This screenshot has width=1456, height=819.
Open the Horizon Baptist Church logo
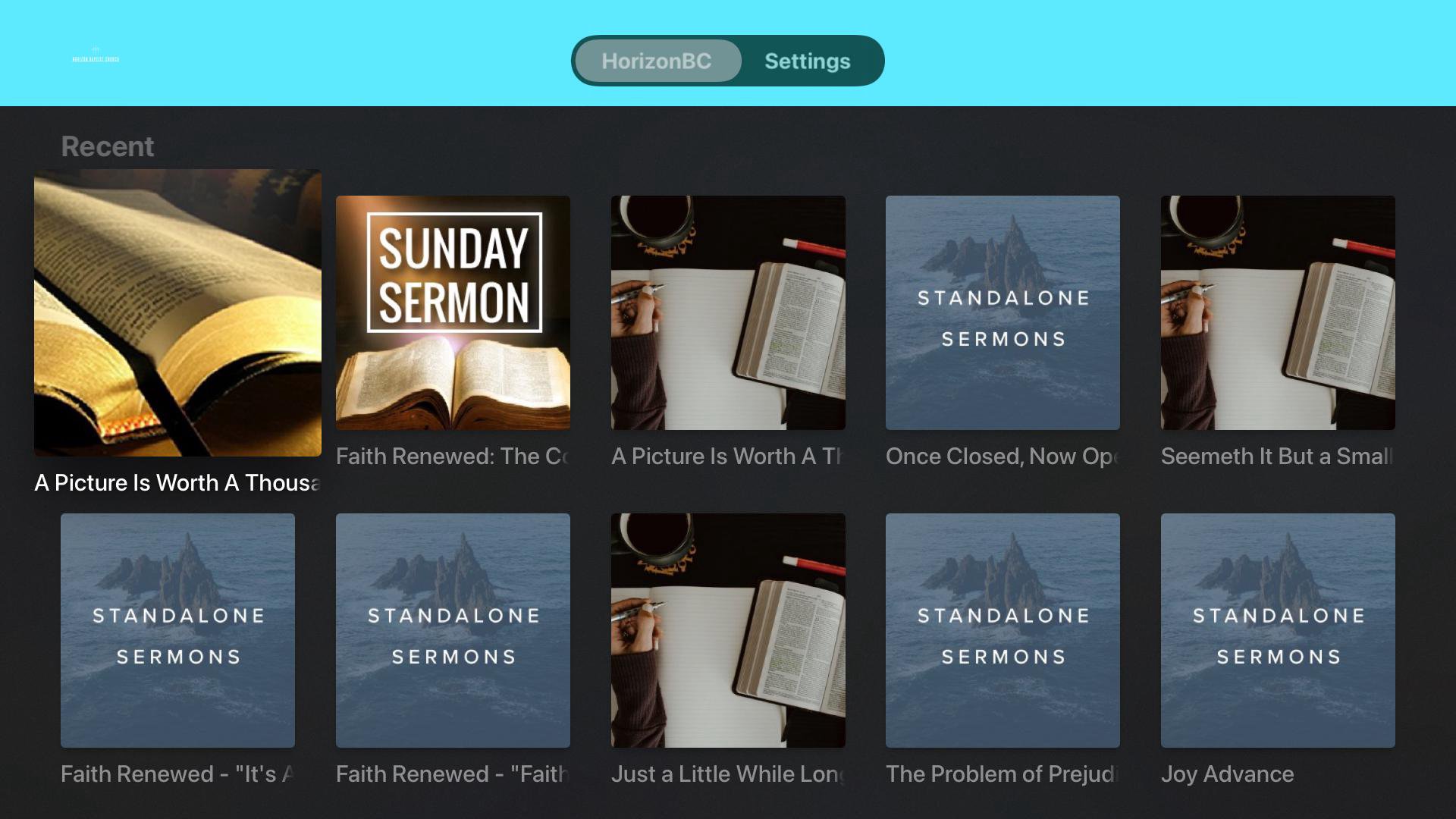click(x=96, y=55)
